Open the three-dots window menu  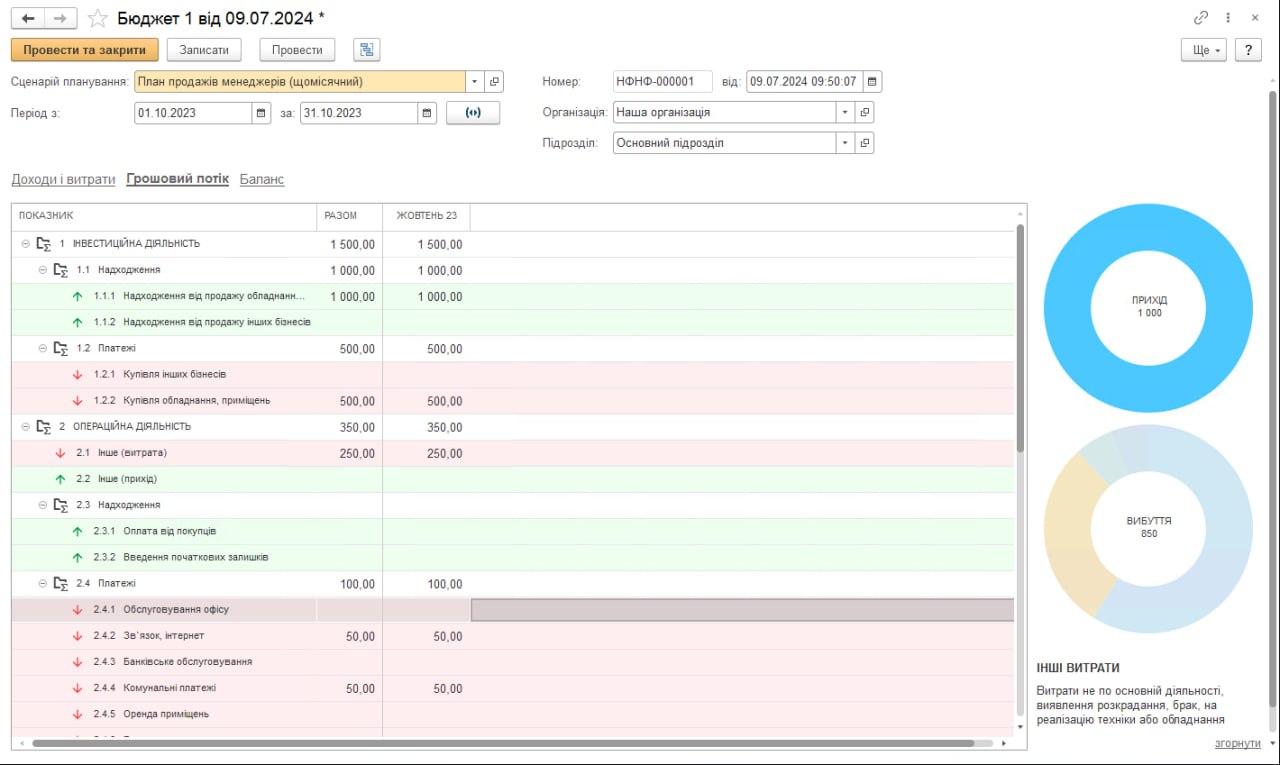point(1228,18)
